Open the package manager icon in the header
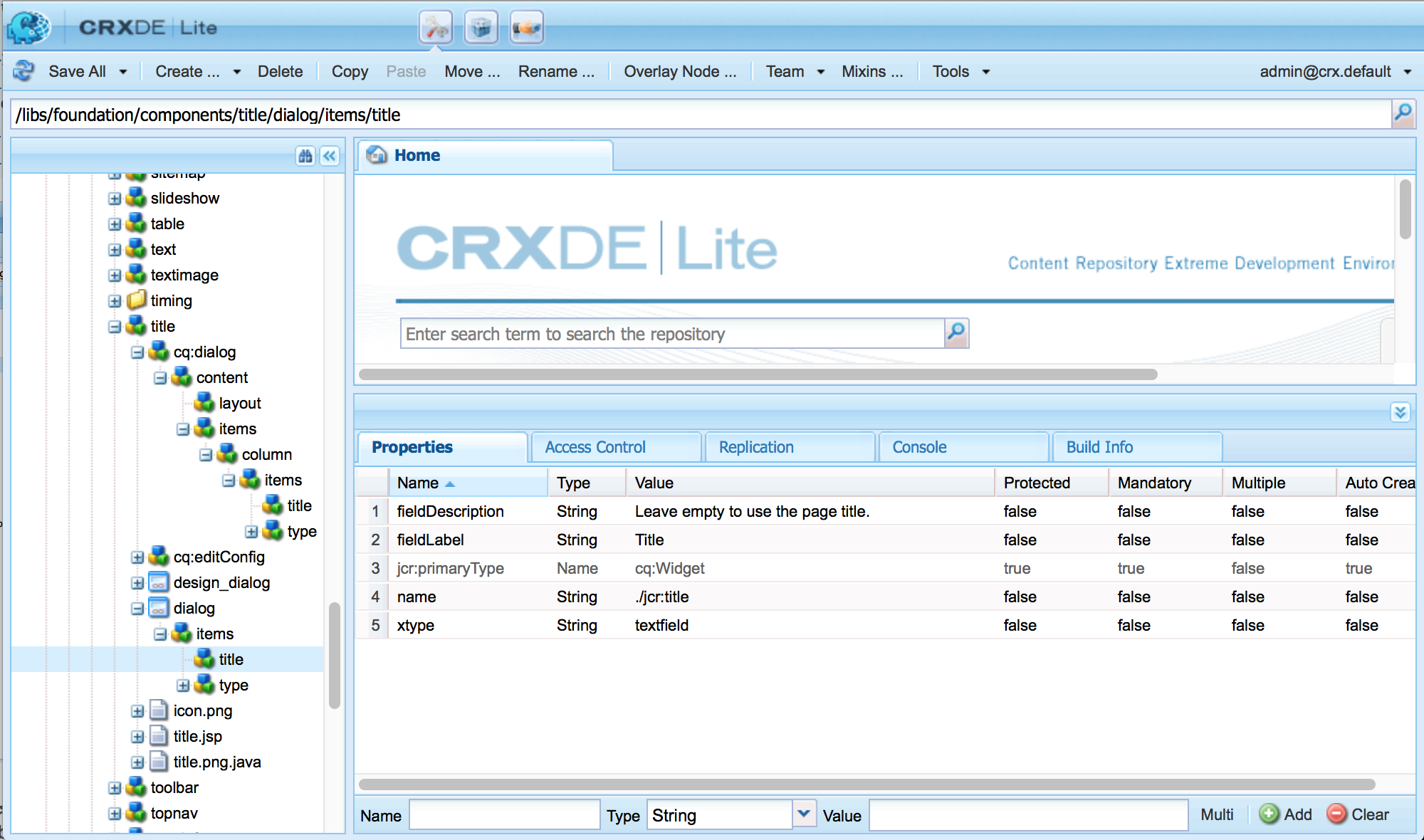Viewport: 1424px width, 840px height. pos(481,28)
